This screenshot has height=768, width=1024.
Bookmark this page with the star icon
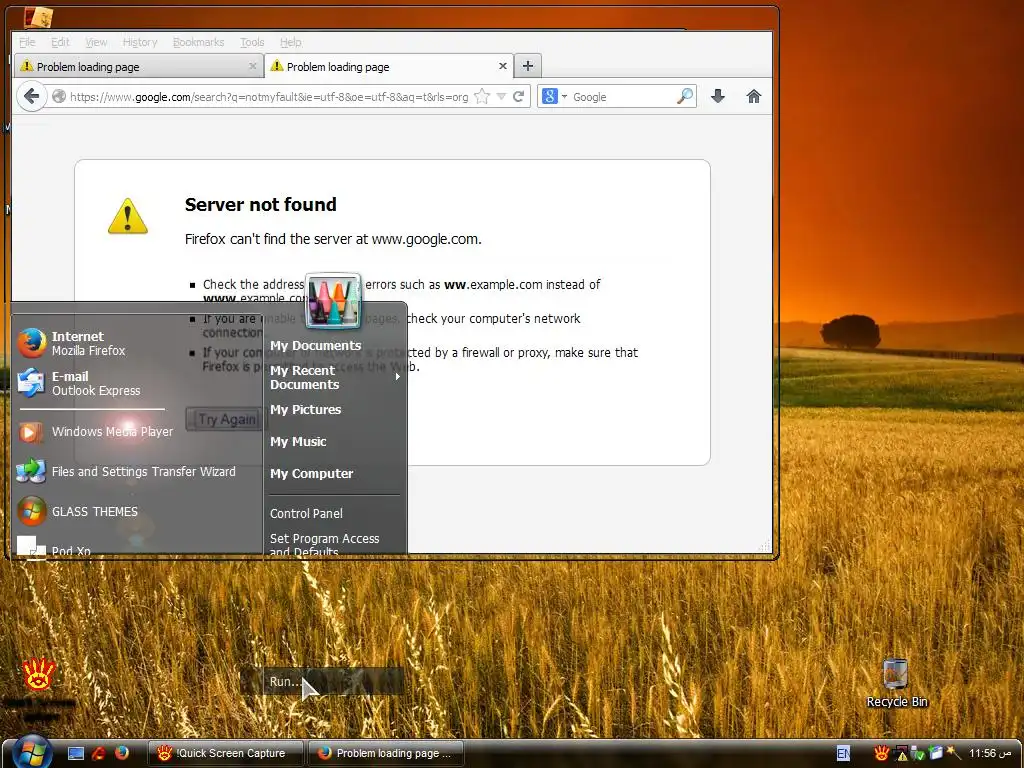(482, 97)
